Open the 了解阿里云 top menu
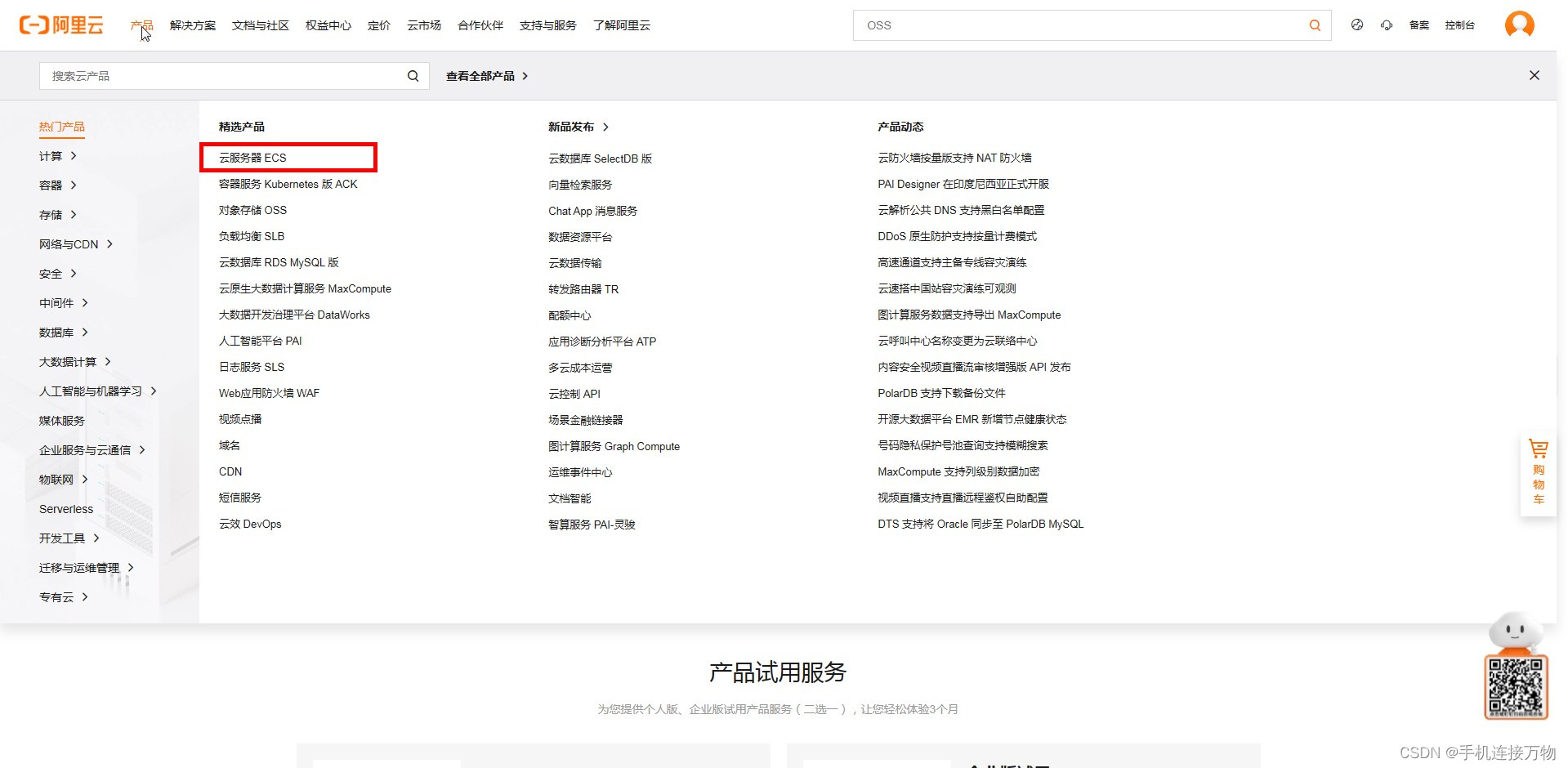Screen dimensions: 1568x768 622,25
